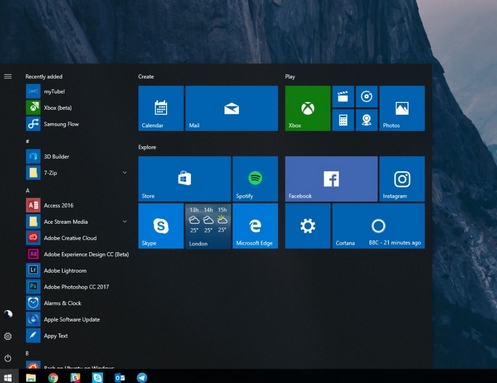
Task: Expand the Start hamburger menu
Action: click(x=8, y=77)
